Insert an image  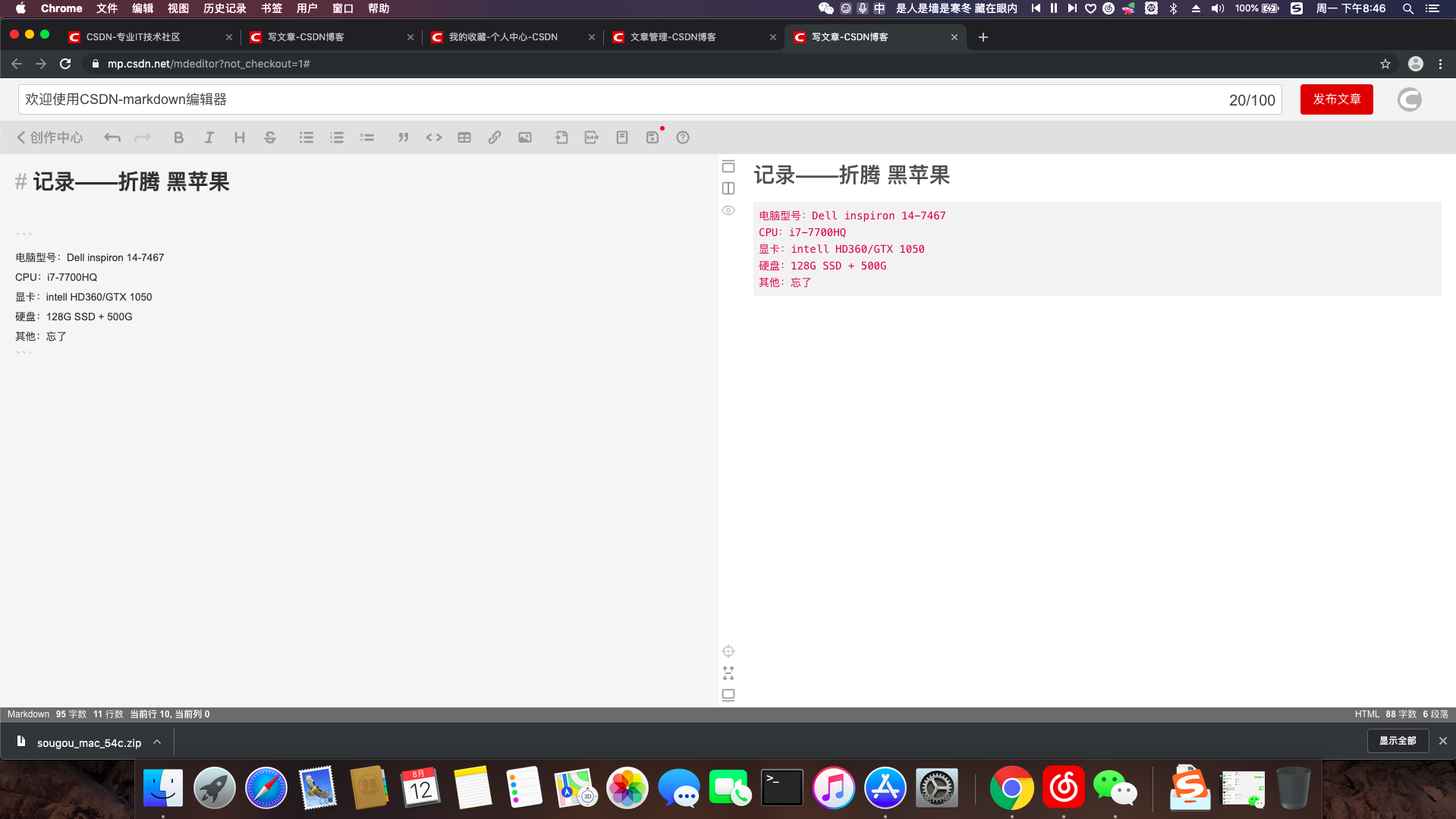click(x=524, y=137)
